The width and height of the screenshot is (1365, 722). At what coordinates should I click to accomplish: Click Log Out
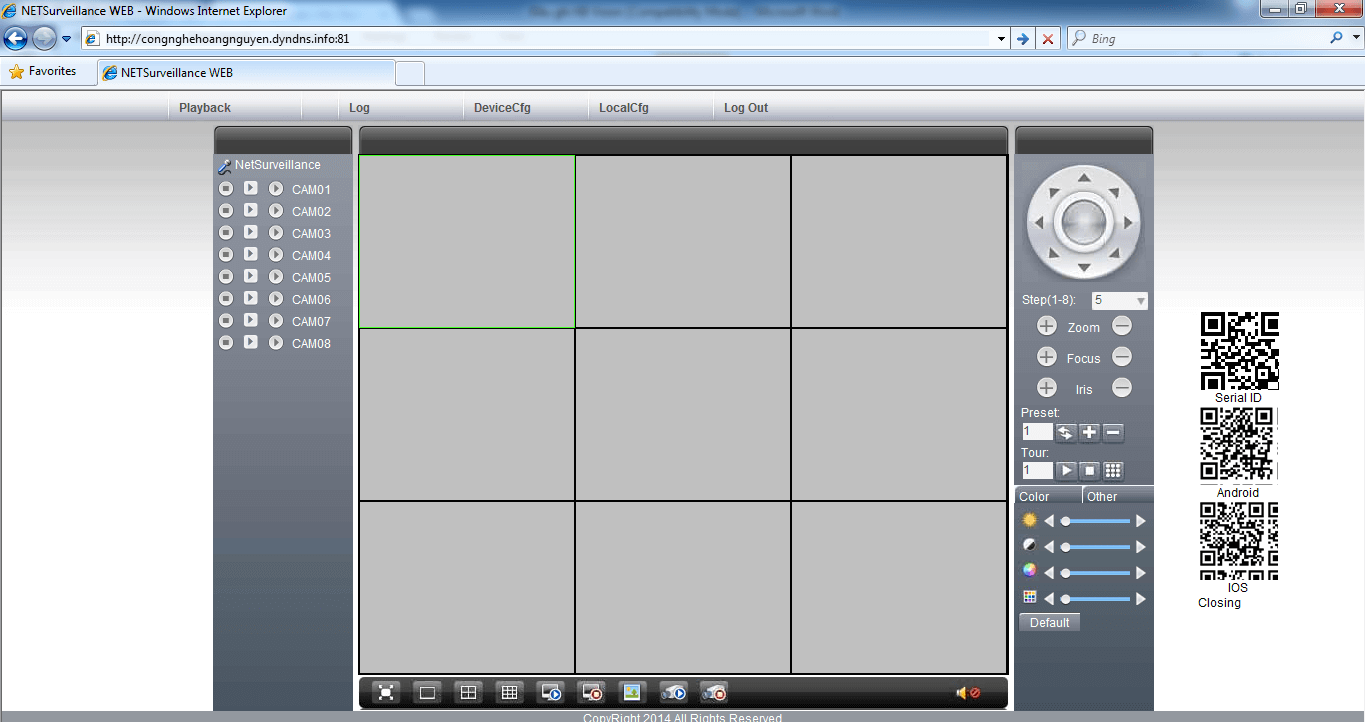tap(746, 108)
